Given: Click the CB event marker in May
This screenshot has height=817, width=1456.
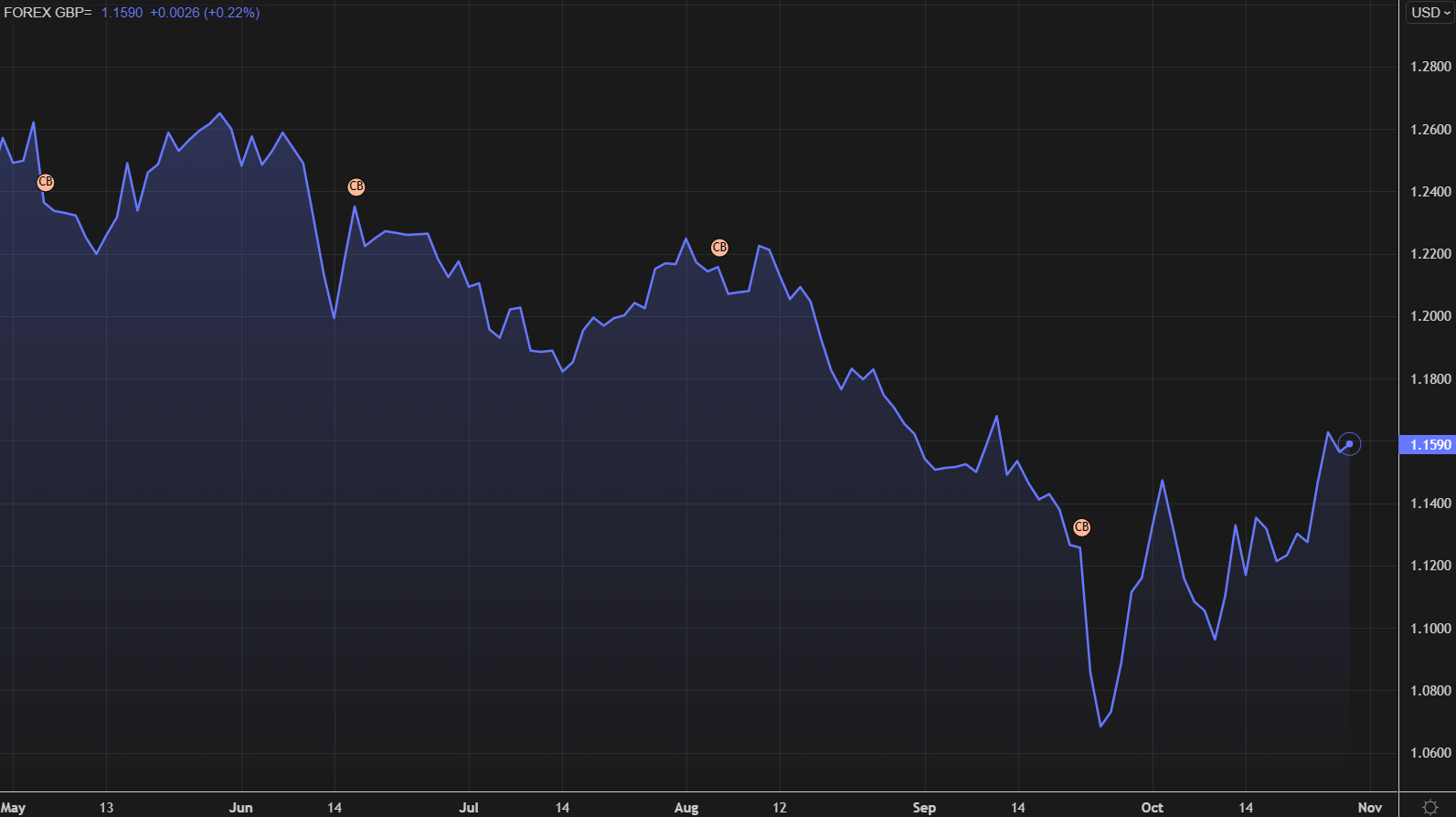Looking at the screenshot, I should pyautogui.click(x=46, y=183).
